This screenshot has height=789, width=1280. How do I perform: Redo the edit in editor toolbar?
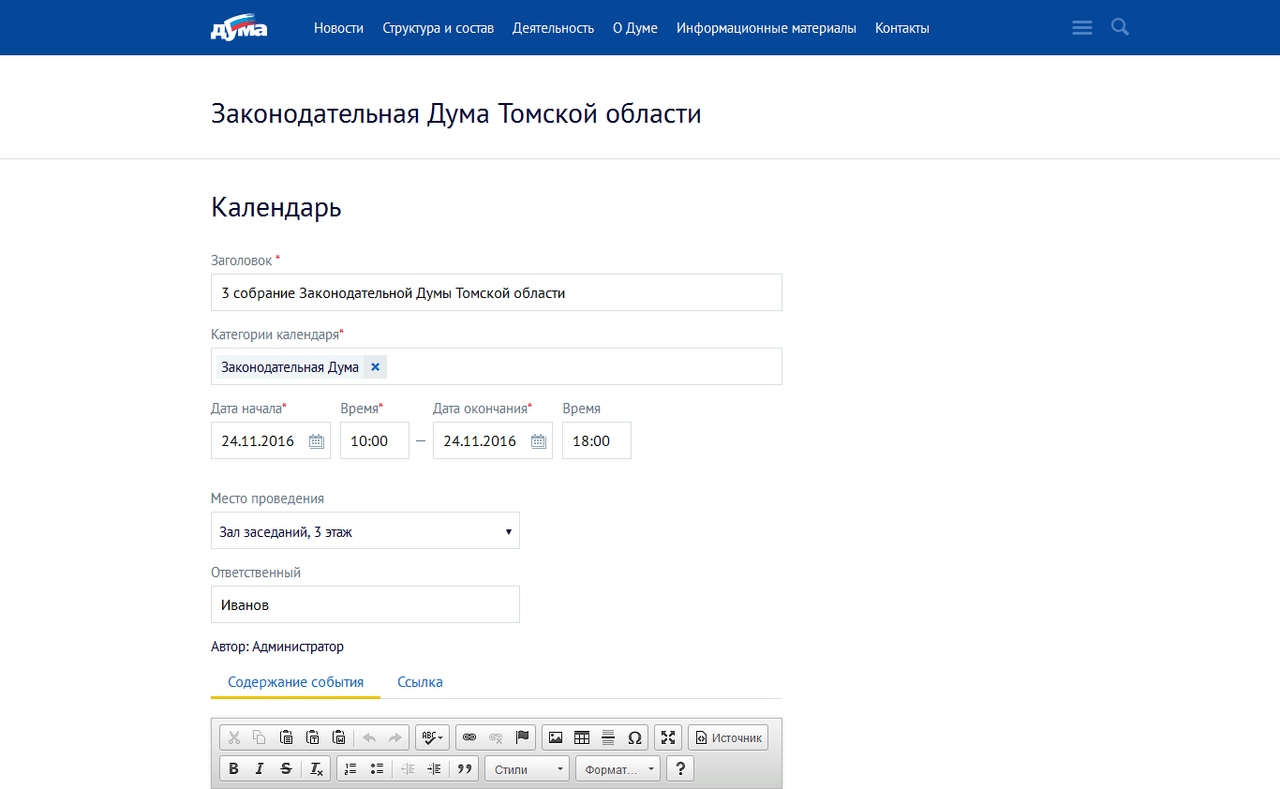(x=395, y=738)
